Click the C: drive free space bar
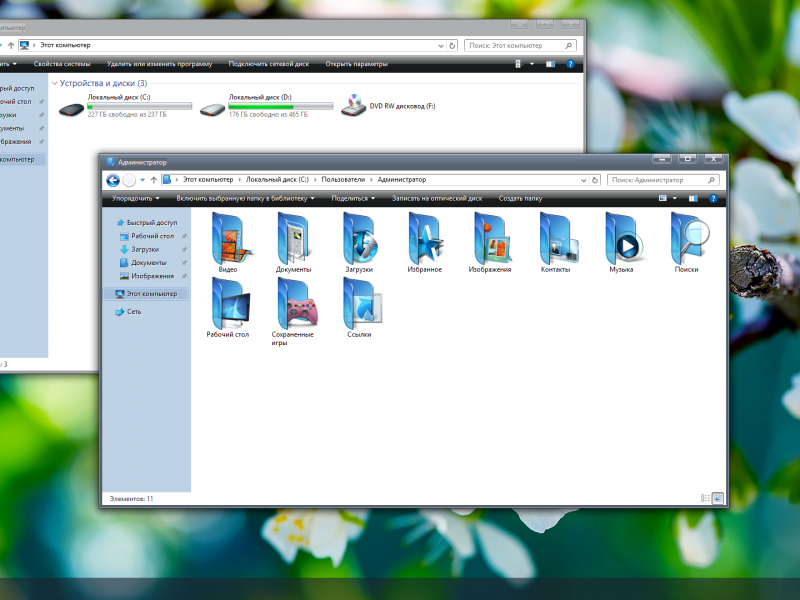 pos(139,106)
